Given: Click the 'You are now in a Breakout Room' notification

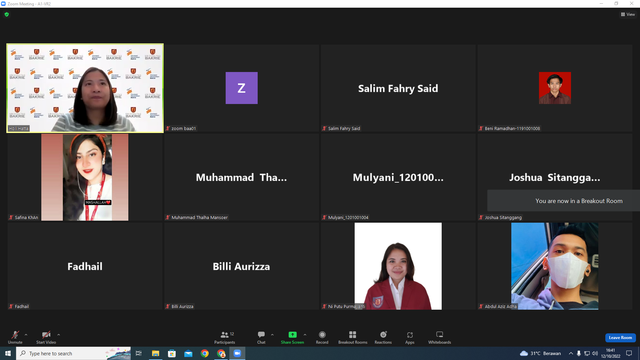Looking at the screenshot, I should pyautogui.click(x=564, y=200).
